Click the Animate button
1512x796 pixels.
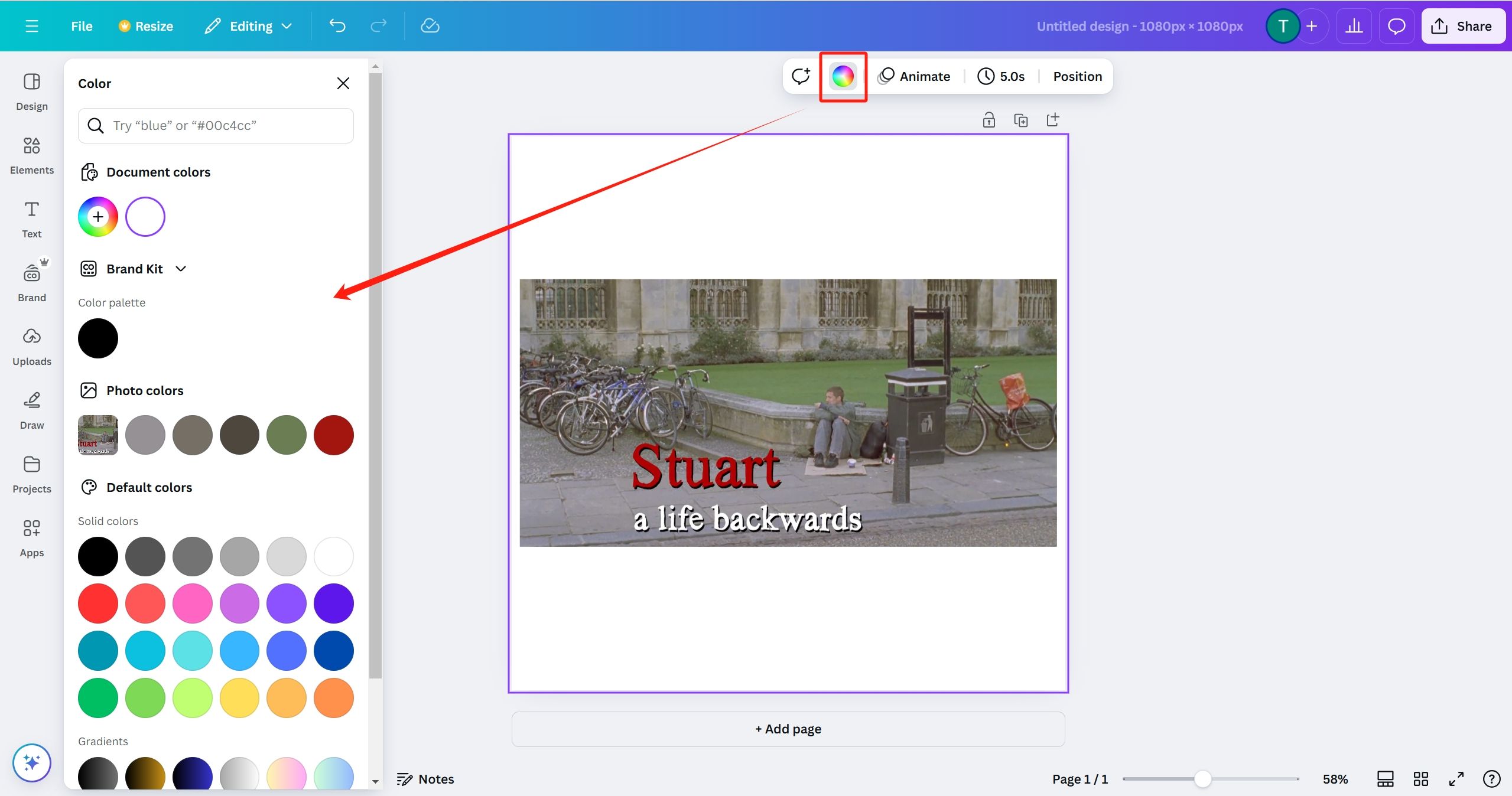point(915,76)
